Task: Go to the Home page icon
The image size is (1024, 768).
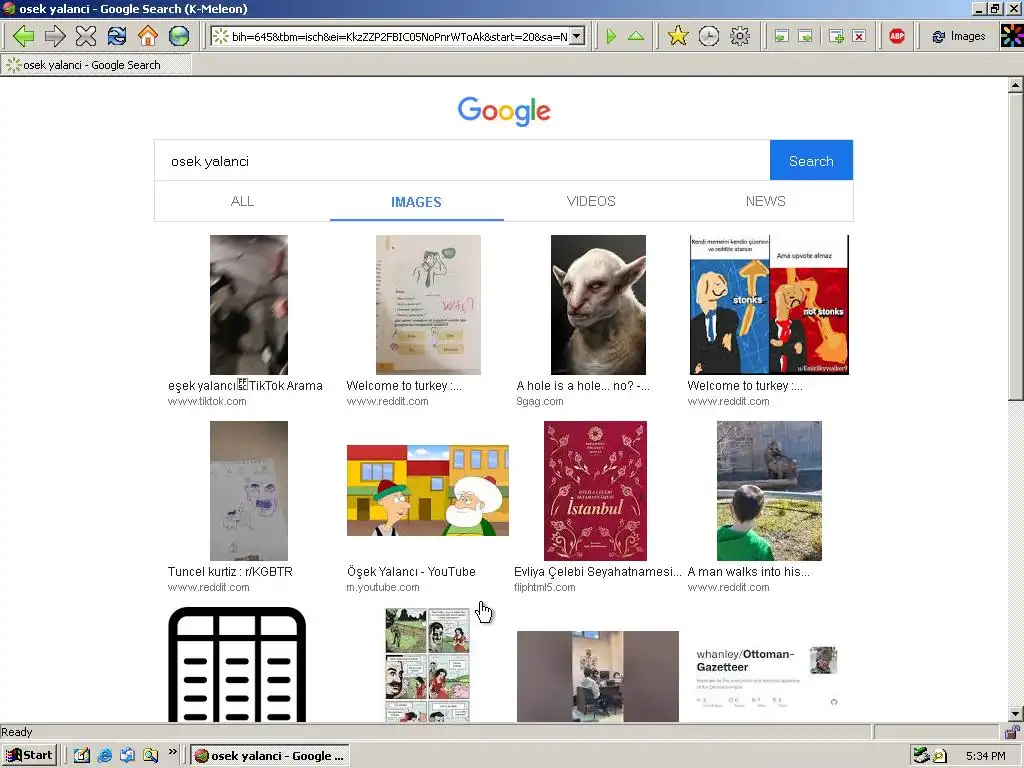Action: click(x=148, y=36)
